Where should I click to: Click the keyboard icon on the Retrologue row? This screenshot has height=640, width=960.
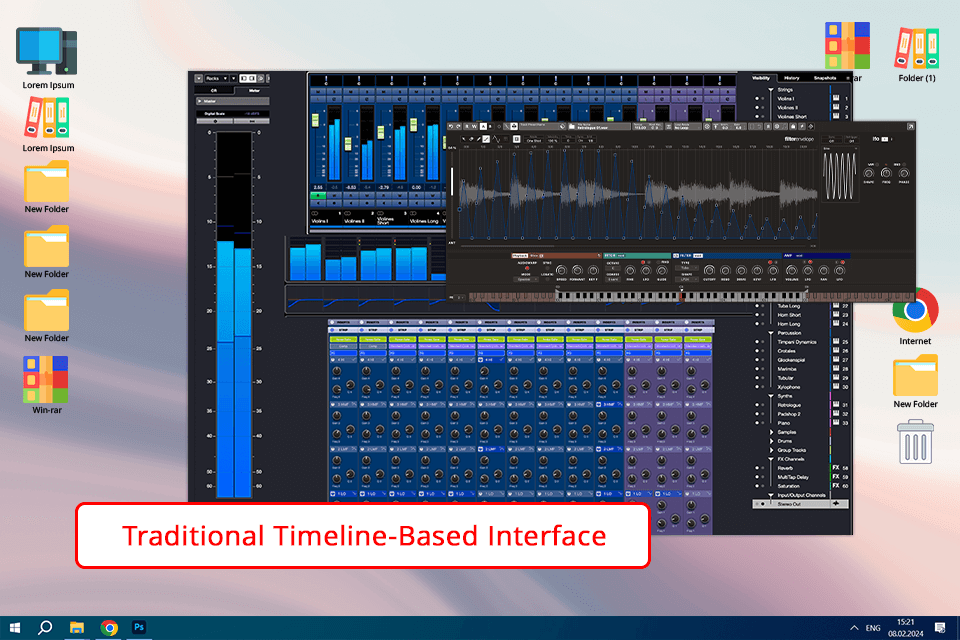836,404
